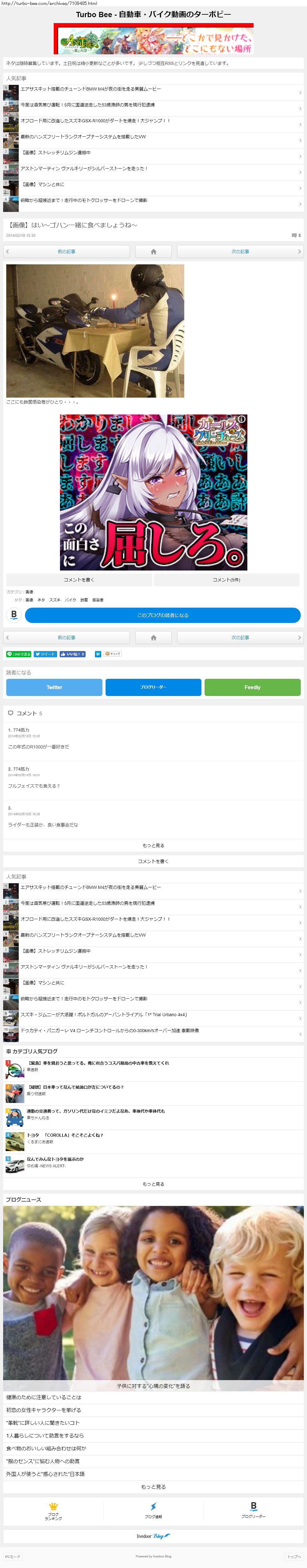
Task: Share the article with the LINE button
Action: (18, 654)
